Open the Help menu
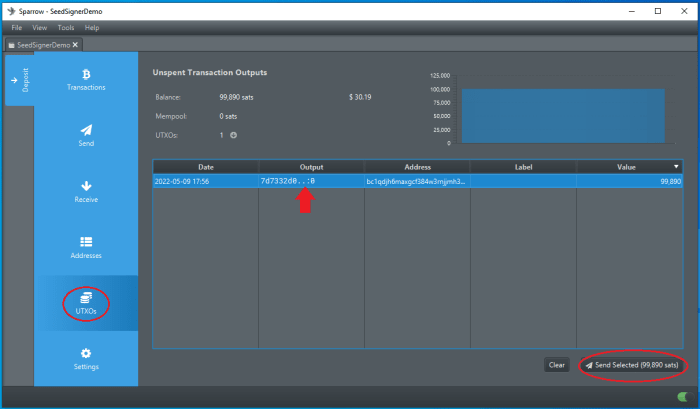700x409 pixels. point(92,28)
